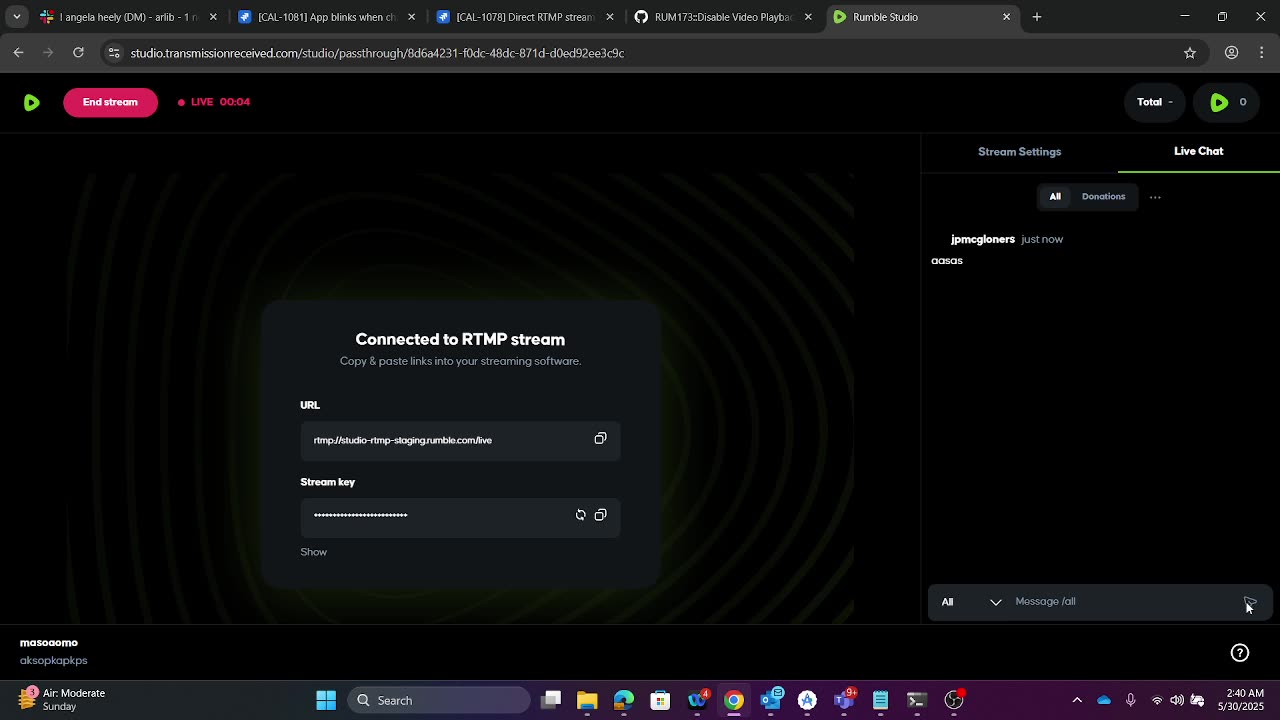Click the address bar URL

pos(377,53)
